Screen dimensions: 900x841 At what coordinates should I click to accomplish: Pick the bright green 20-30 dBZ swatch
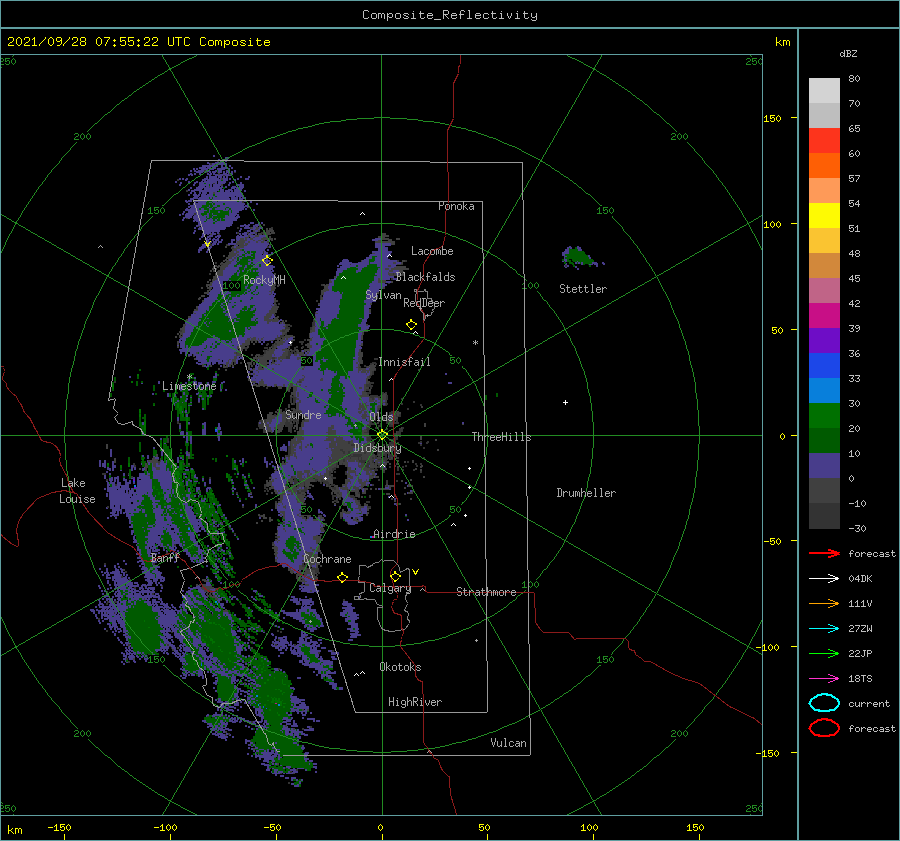824,415
